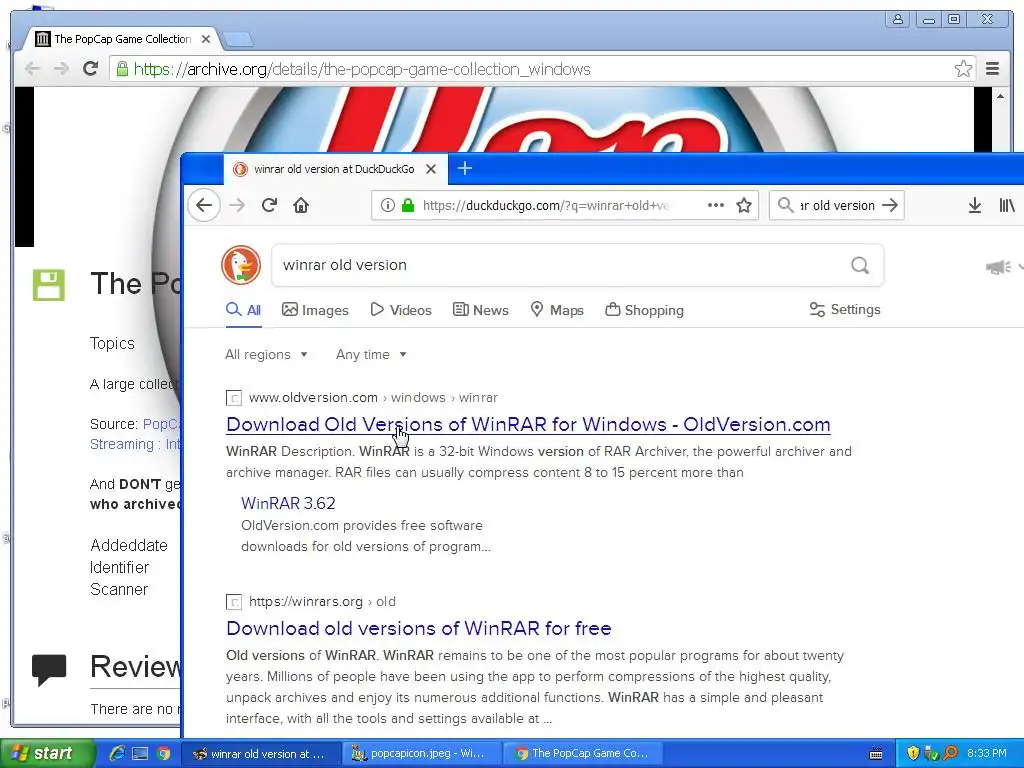Reload the archive.org page in Chrome
1024x768 pixels.
tap(91, 69)
